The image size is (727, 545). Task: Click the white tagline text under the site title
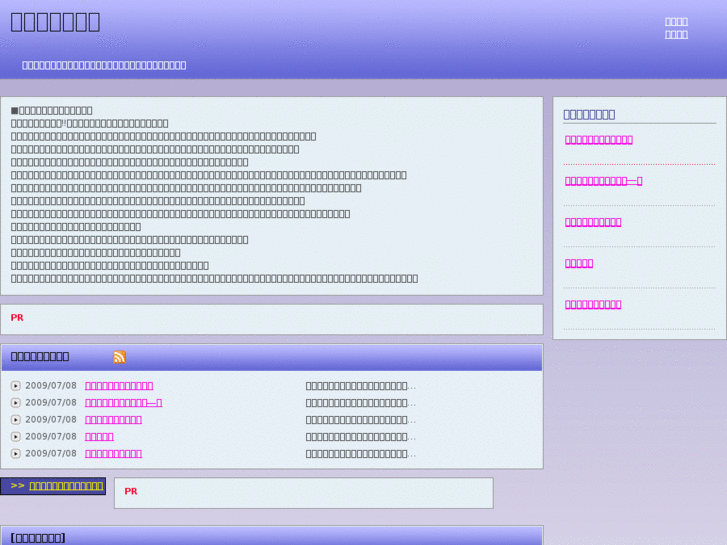point(104,65)
